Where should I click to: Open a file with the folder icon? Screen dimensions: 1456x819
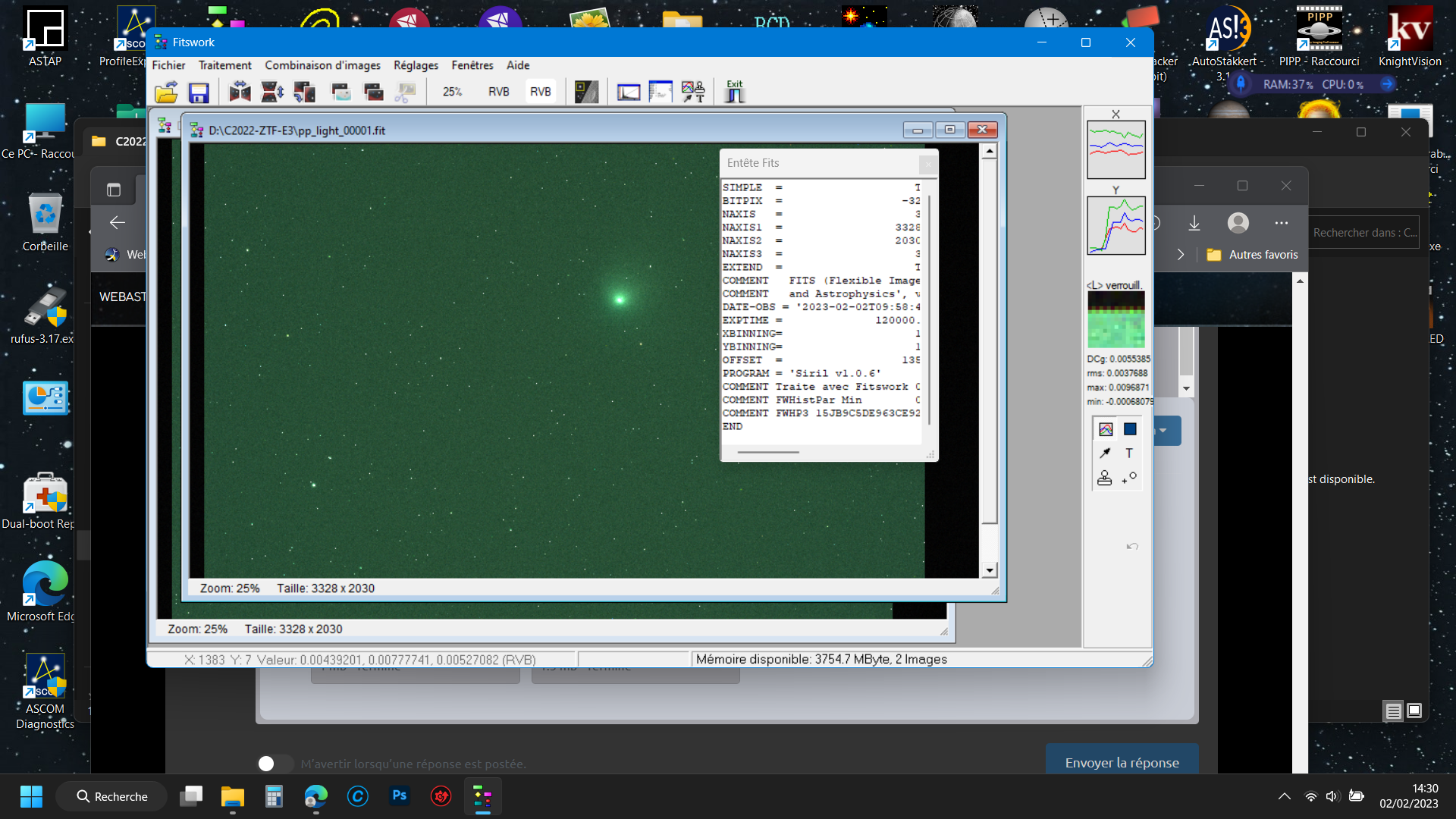pos(166,93)
